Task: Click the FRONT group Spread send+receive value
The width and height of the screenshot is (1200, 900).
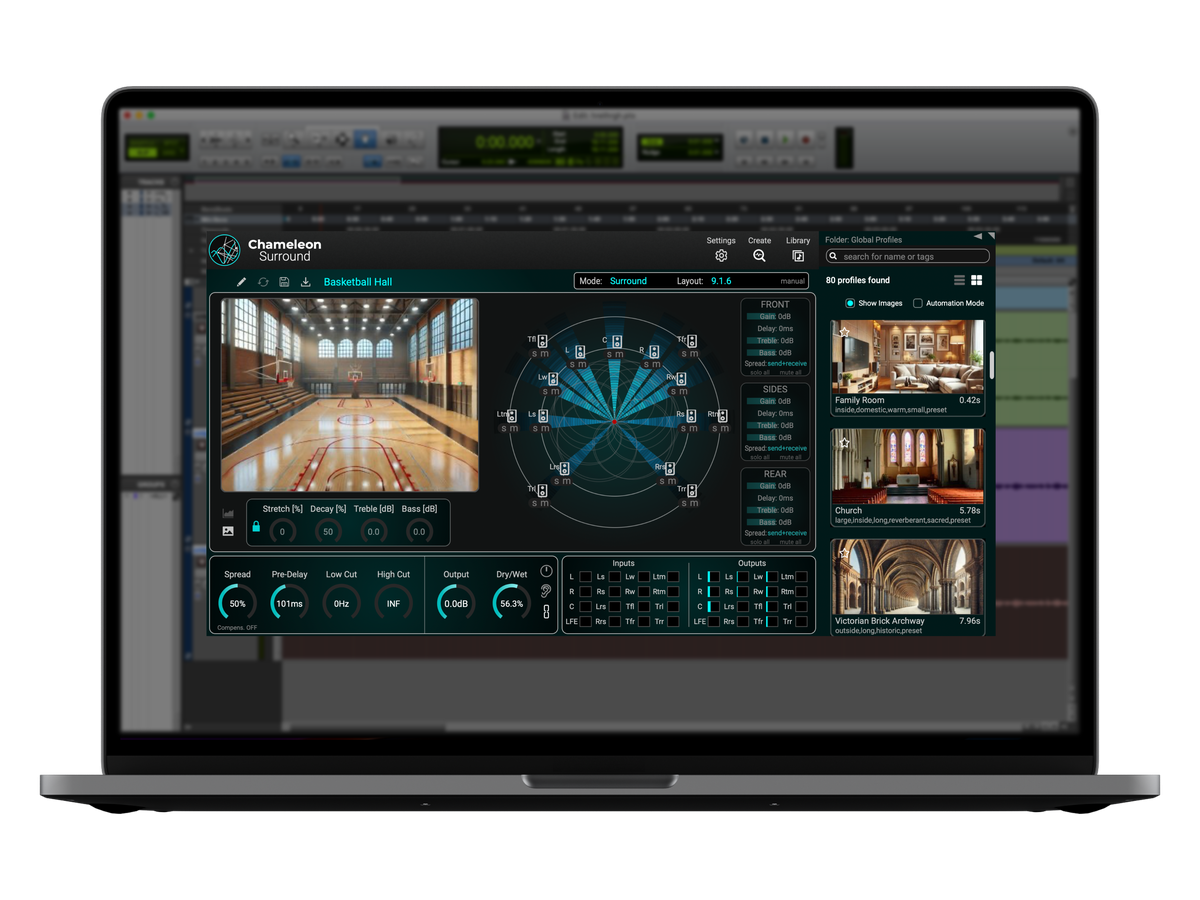Action: [787, 365]
